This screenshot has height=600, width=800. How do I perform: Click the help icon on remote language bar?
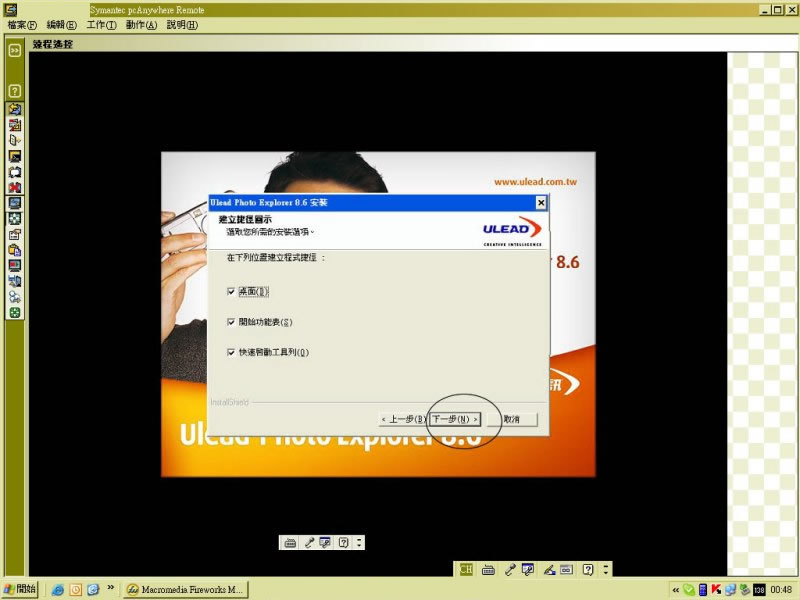(x=343, y=542)
